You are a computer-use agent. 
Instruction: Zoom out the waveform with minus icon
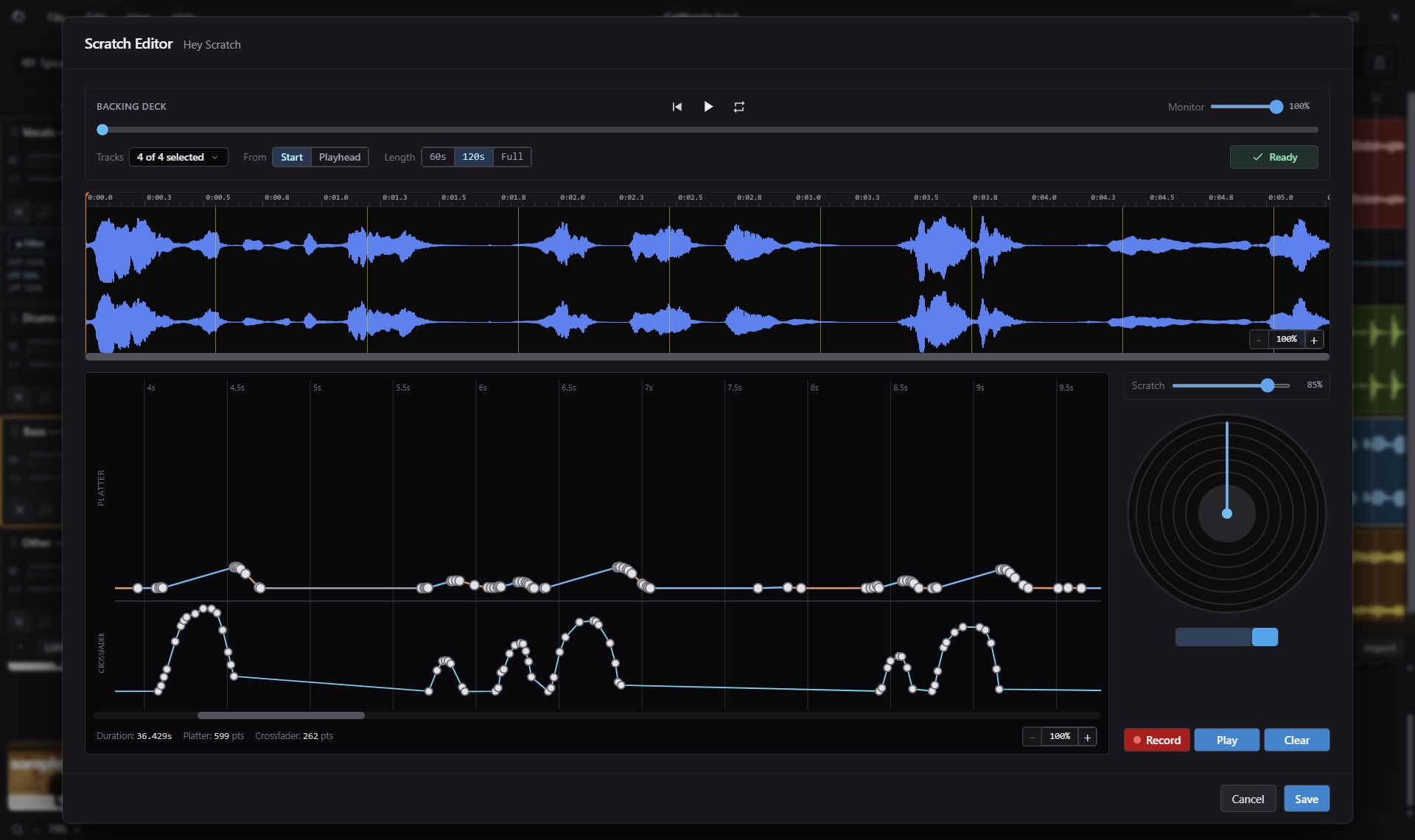1259,340
